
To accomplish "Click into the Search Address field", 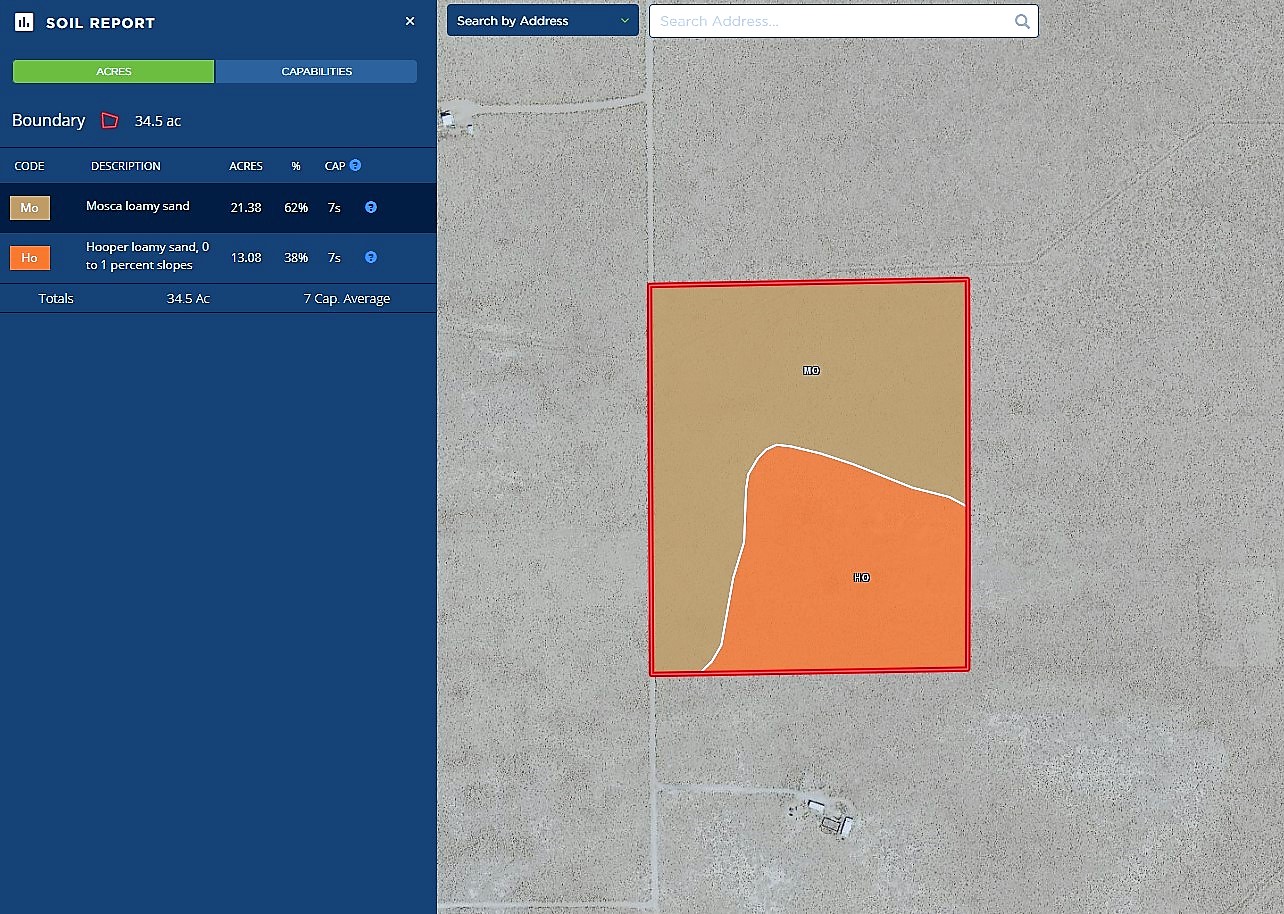I will point(830,21).
